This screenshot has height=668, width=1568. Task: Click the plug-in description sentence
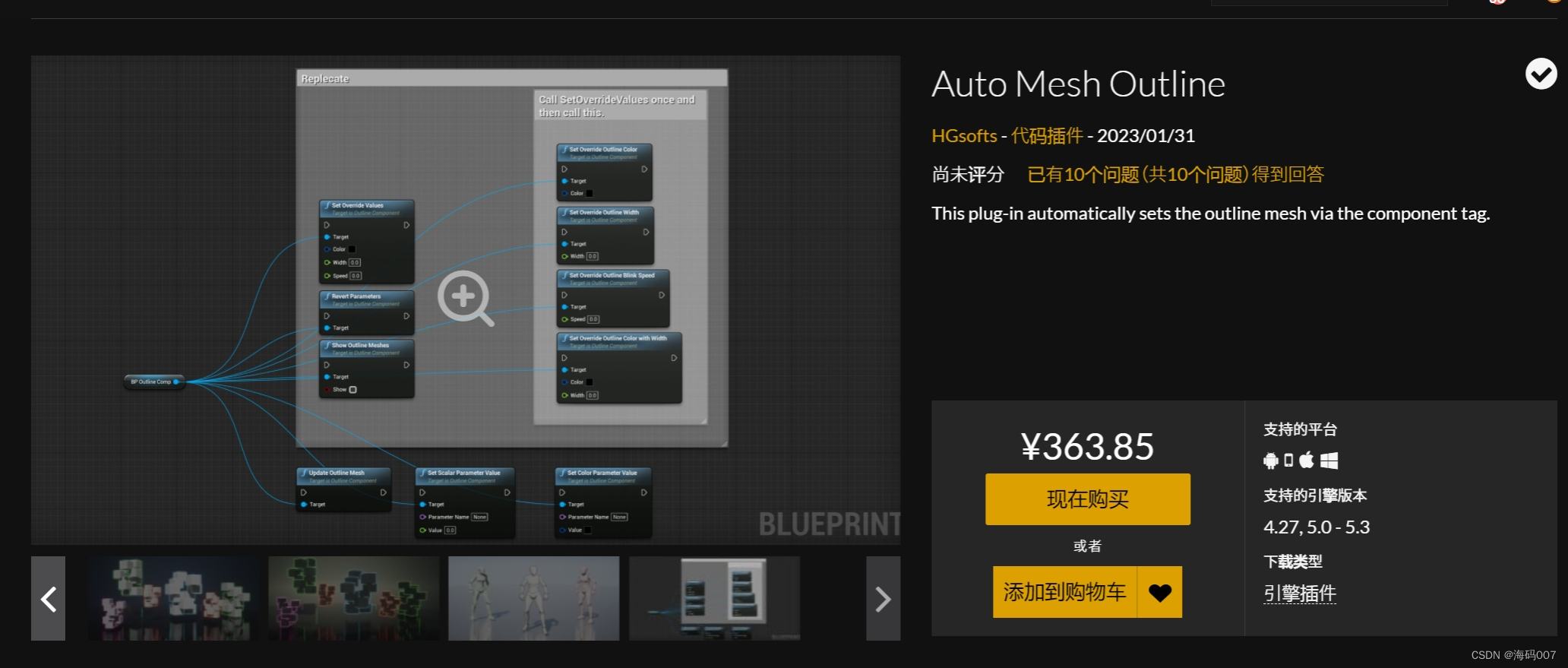point(1211,214)
